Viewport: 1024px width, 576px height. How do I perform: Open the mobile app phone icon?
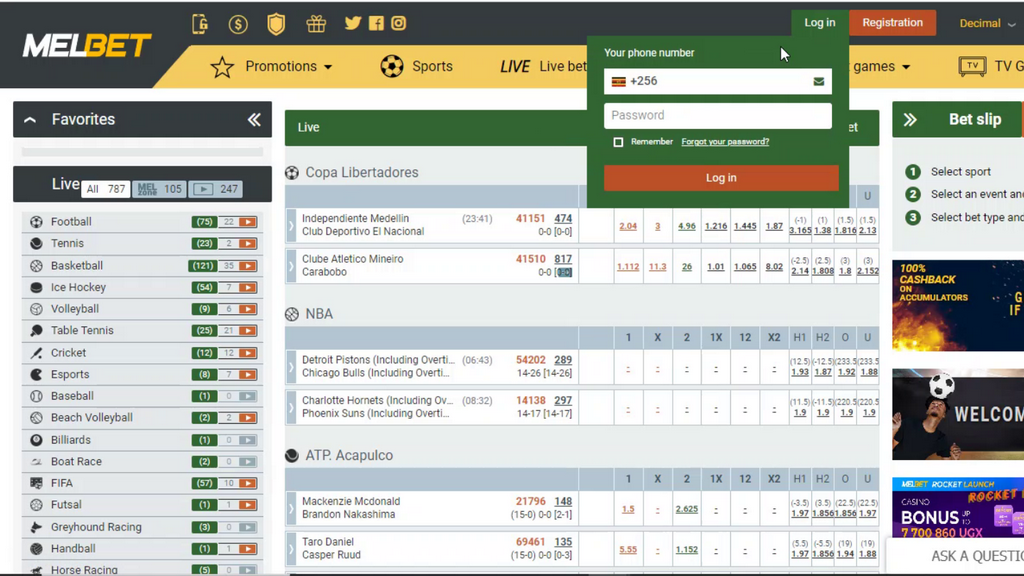[200, 24]
